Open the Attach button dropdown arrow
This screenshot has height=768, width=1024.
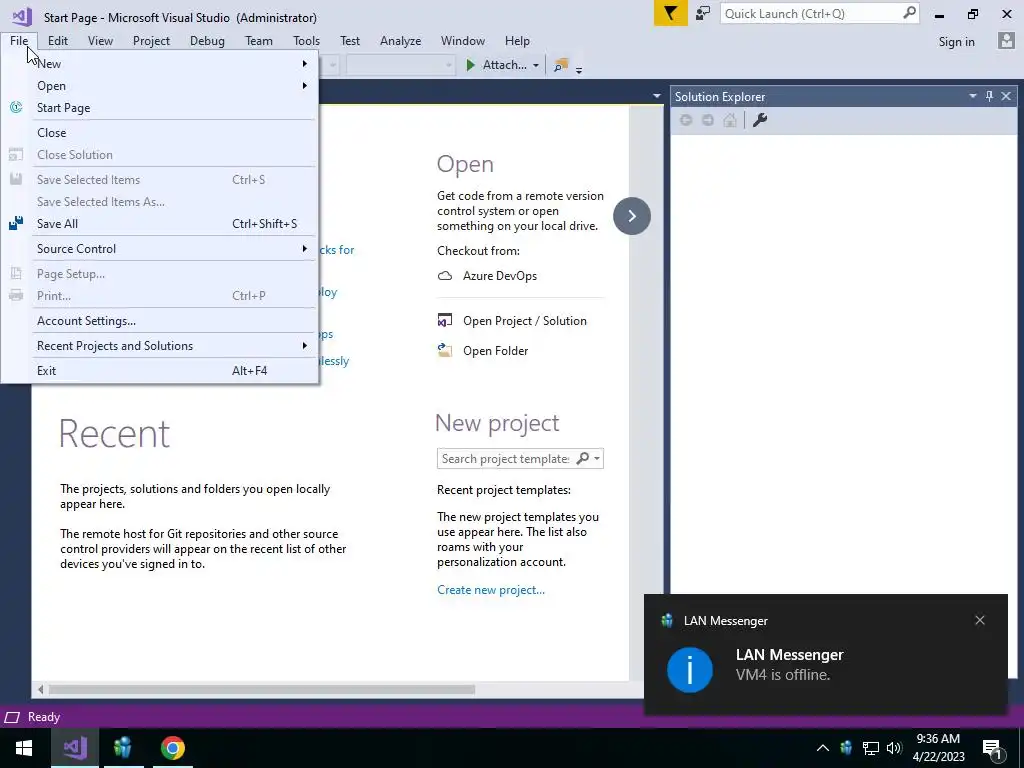point(536,65)
